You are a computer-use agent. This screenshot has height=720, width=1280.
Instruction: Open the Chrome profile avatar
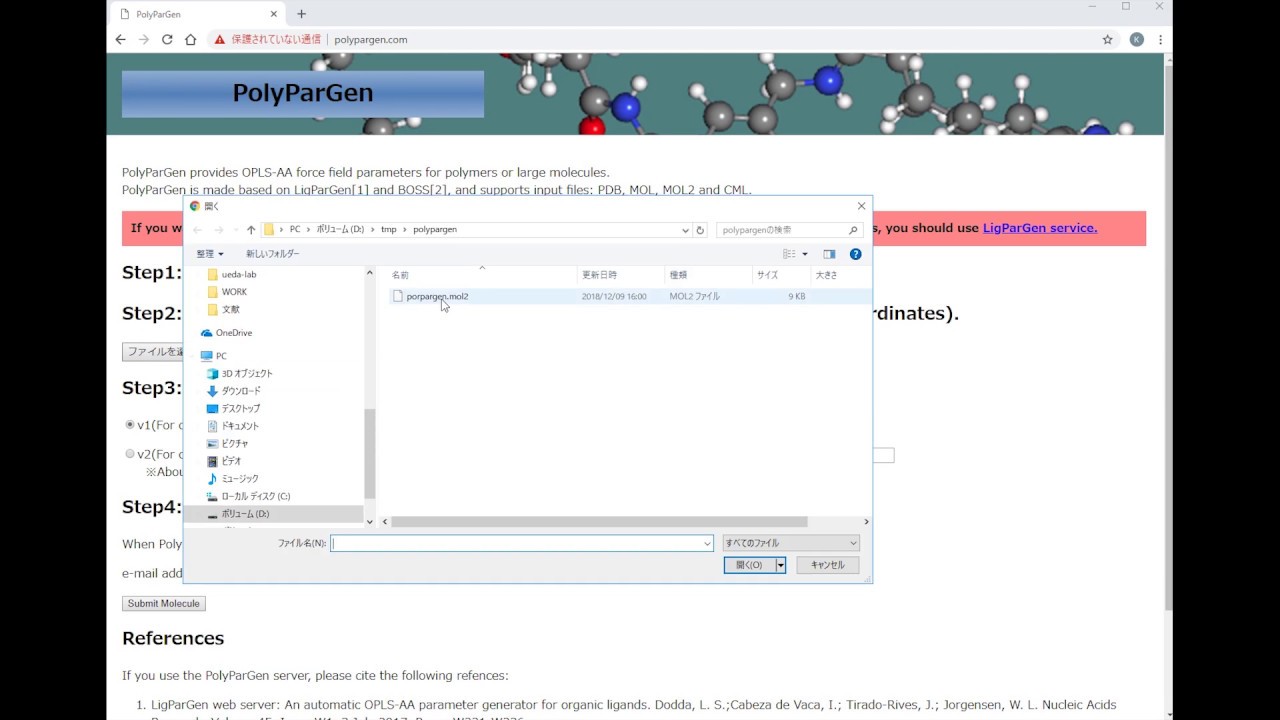1136,39
